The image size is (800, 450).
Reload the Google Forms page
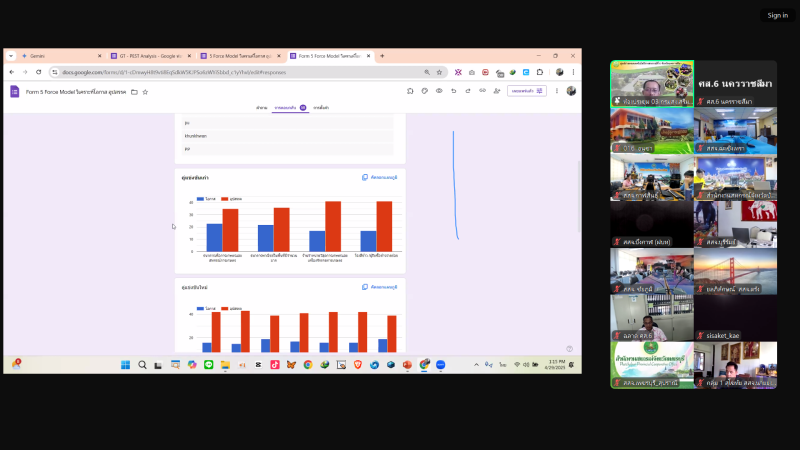click(39, 72)
